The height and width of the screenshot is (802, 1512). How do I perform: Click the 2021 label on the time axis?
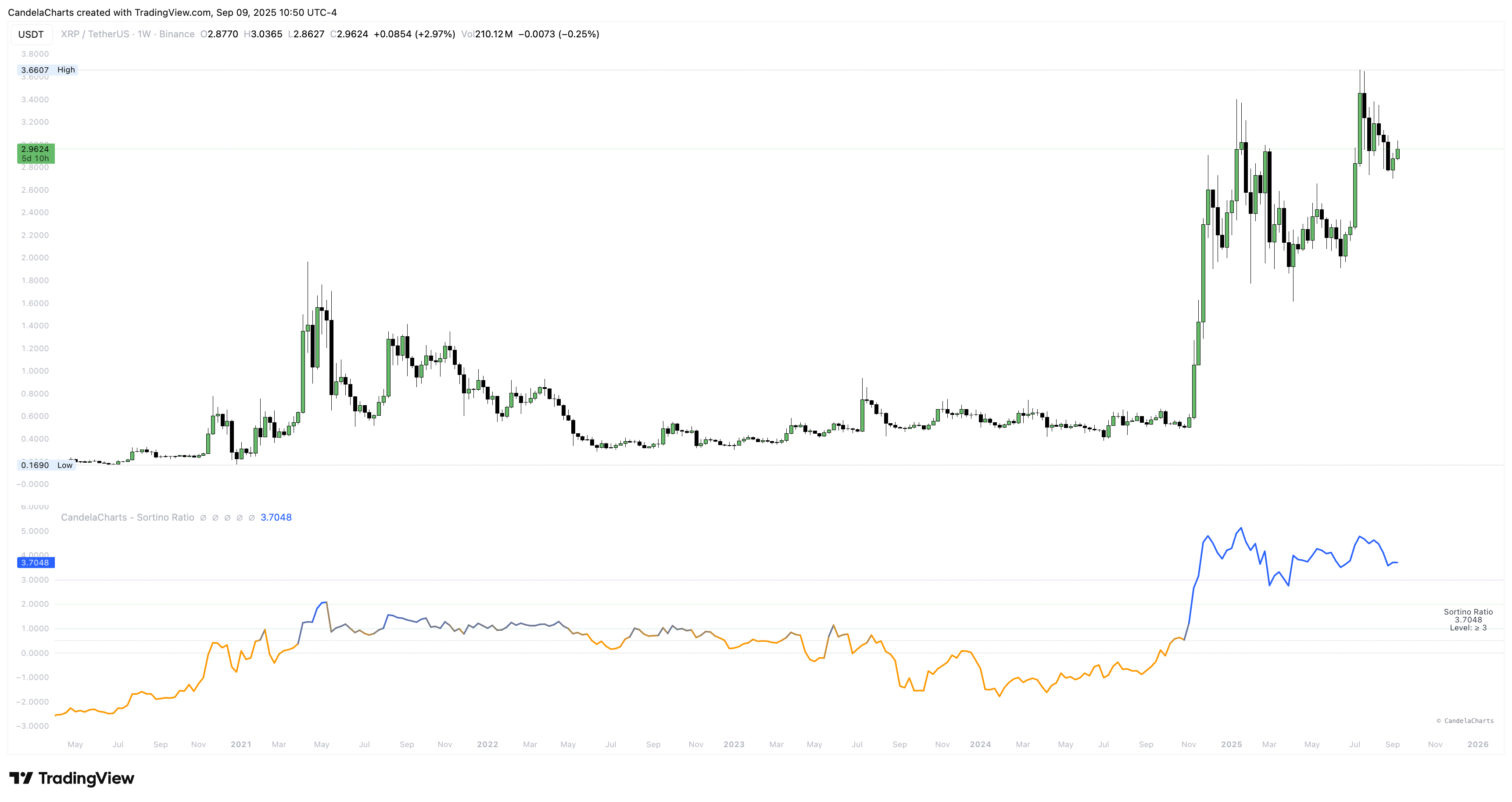(x=240, y=744)
